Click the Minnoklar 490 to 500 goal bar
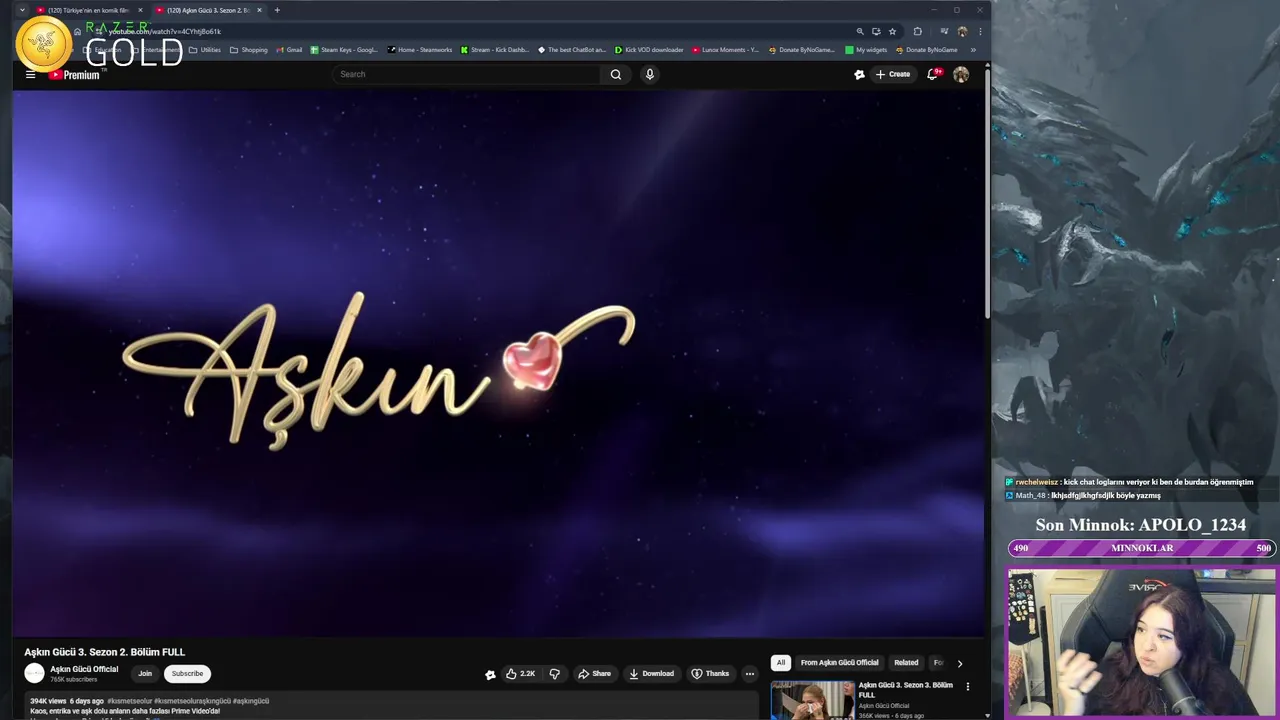This screenshot has height=720, width=1280. click(x=1141, y=548)
